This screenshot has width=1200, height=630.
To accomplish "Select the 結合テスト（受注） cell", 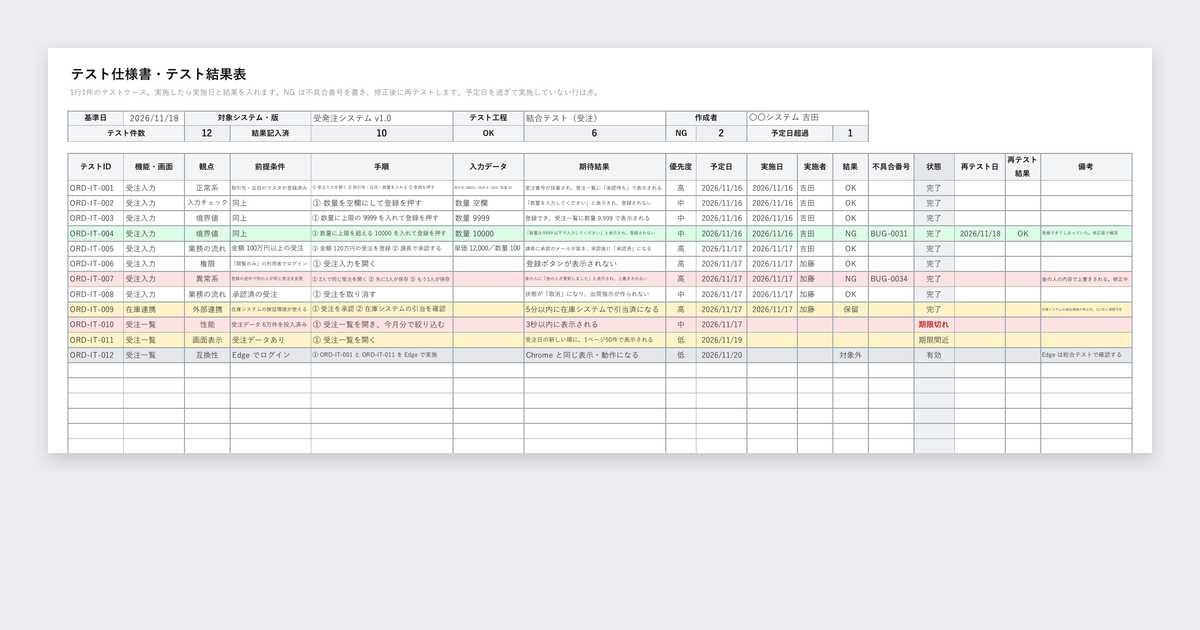I will (595, 118).
